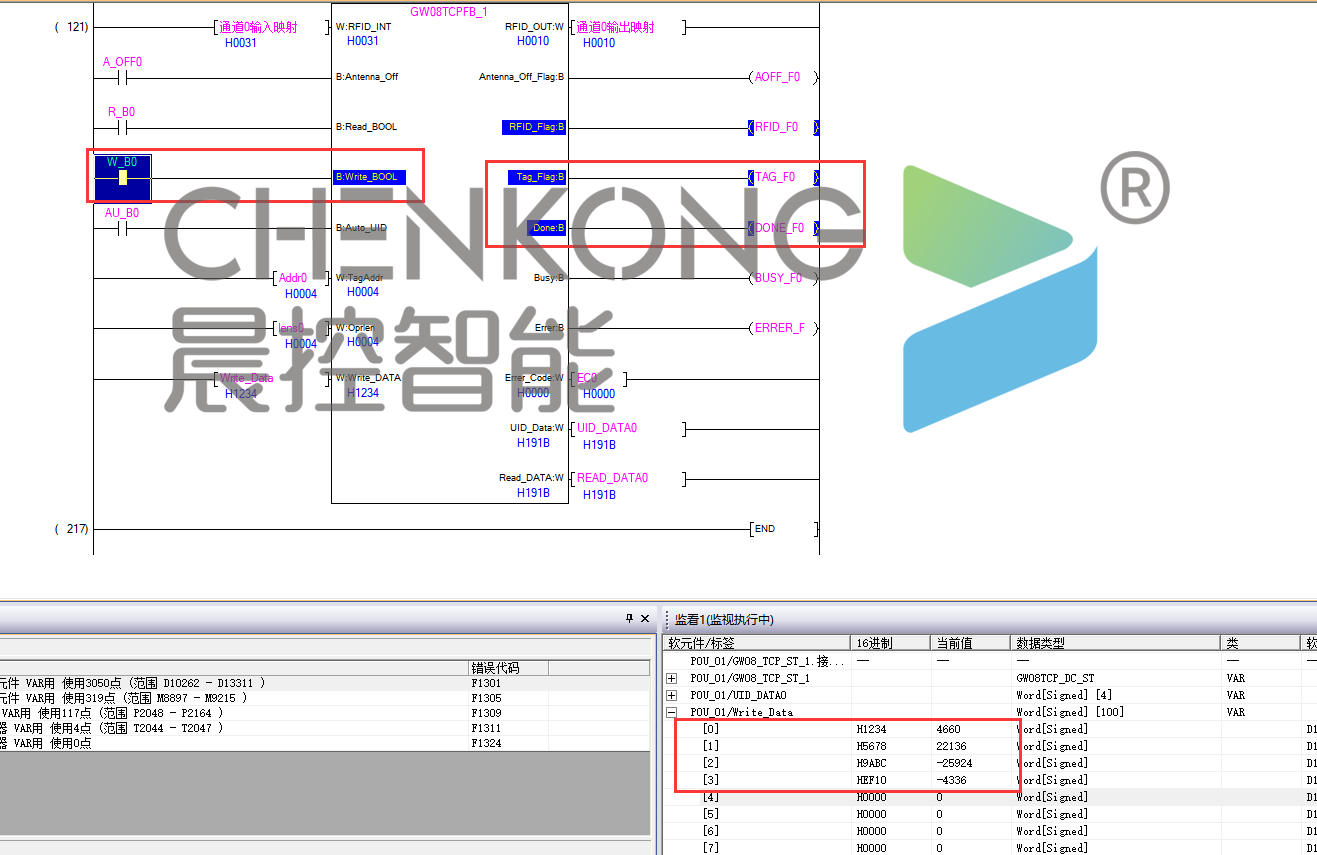Select the watch row index [2]
1317x855 pixels.
click(710, 763)
